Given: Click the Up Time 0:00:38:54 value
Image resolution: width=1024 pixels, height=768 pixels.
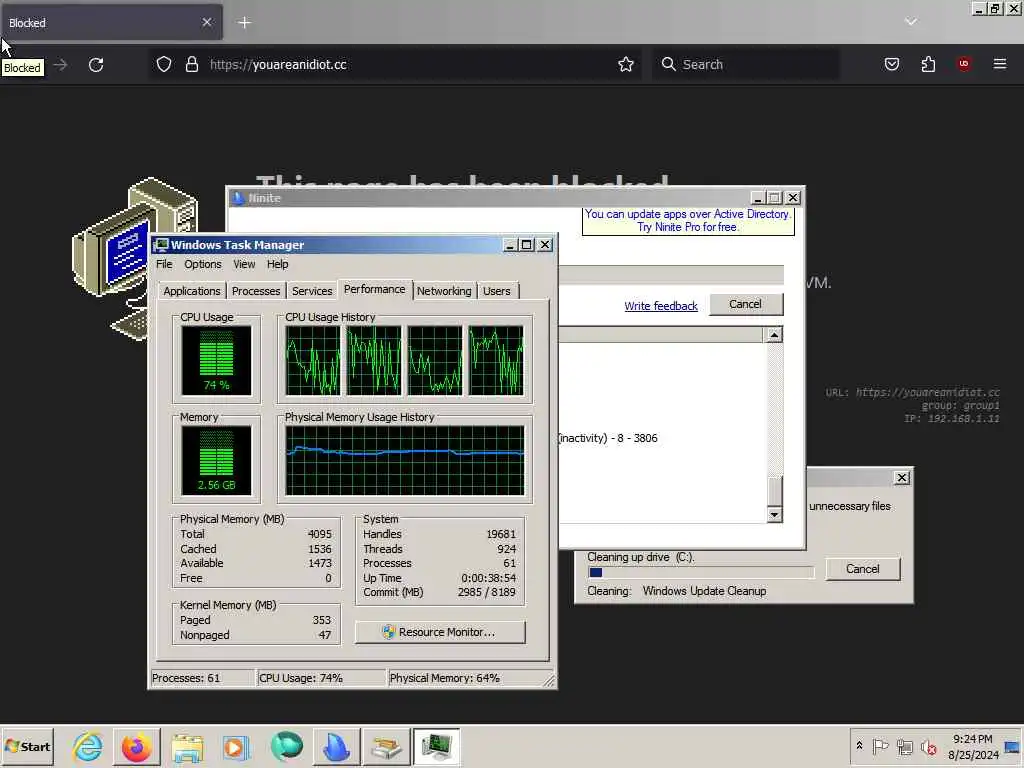Looking at the screenshot, I should point(488,578).
